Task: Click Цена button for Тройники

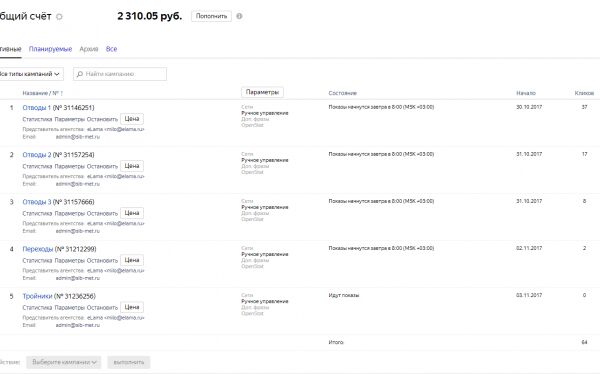Action: pyautogui.click(x=132, y=307)
